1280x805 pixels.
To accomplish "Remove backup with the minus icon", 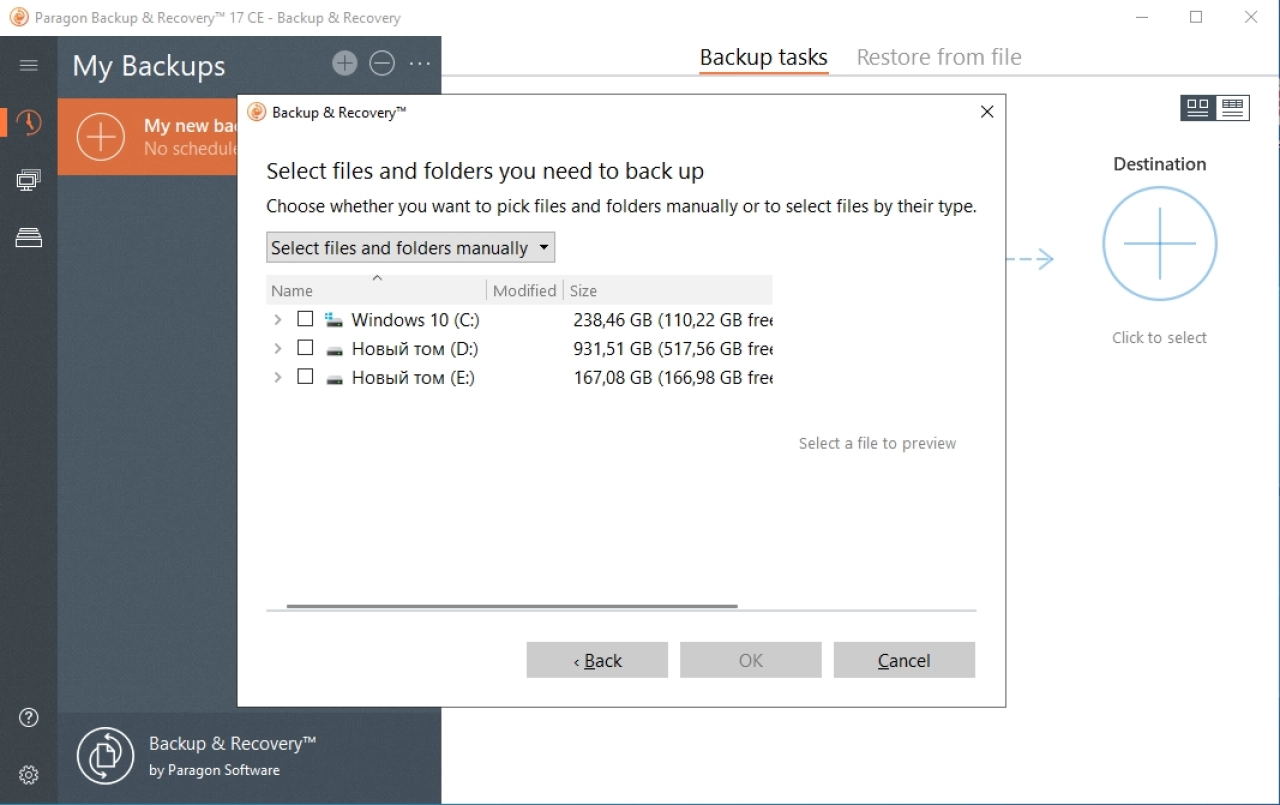I will pos(382,64).
